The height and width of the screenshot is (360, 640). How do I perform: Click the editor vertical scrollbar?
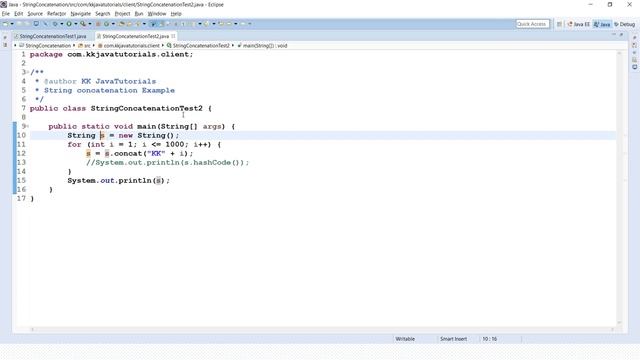619,188
